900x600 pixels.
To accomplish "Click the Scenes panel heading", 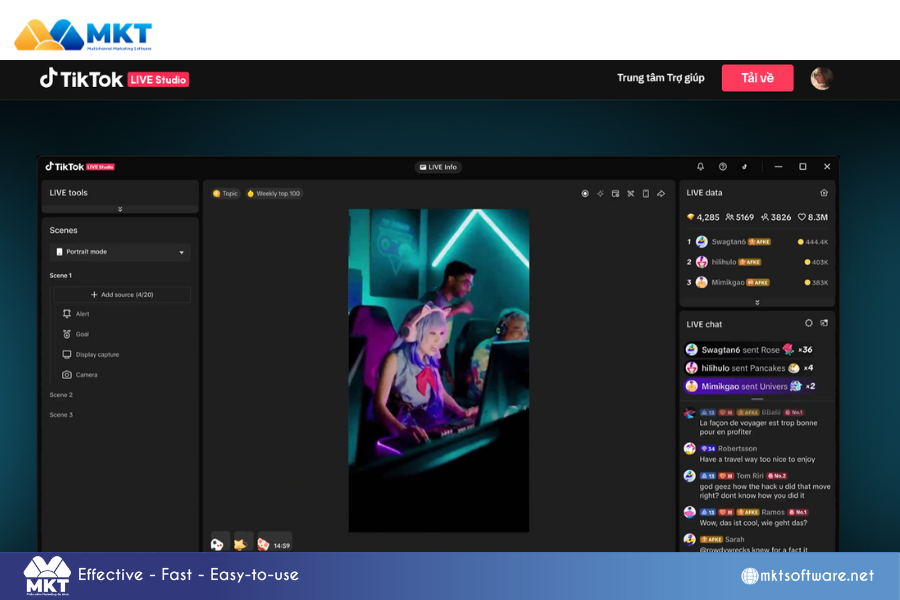I will (x=63, y=230).
